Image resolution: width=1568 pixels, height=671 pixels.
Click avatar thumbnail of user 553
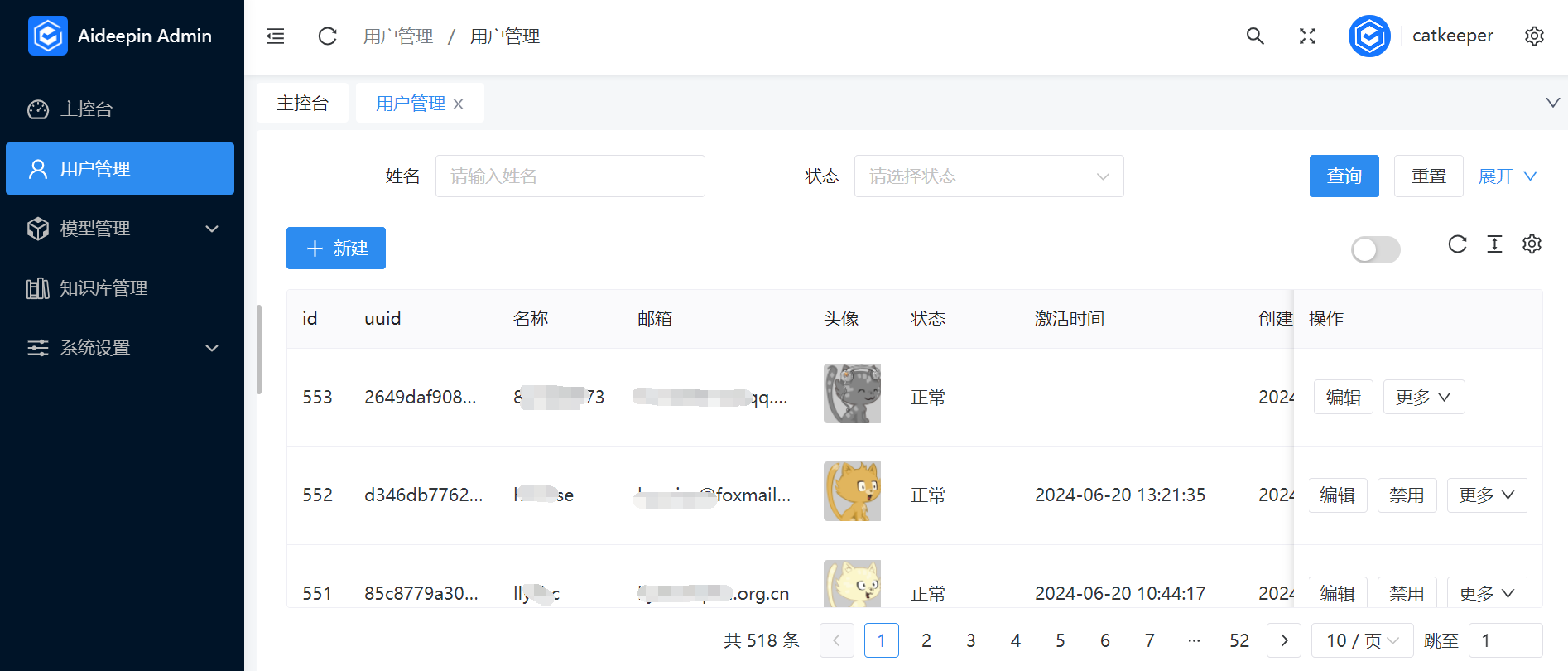click(x=852, y=393)
